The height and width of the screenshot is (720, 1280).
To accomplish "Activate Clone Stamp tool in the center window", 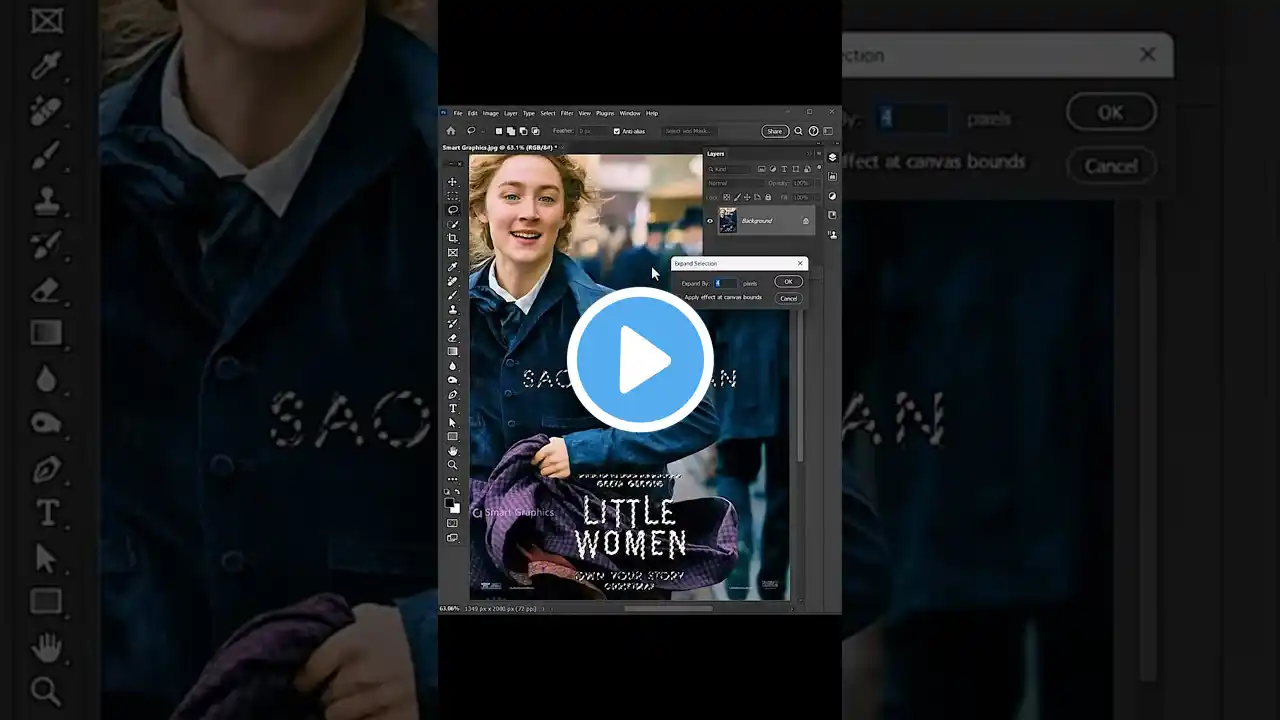I will (452, 309).
